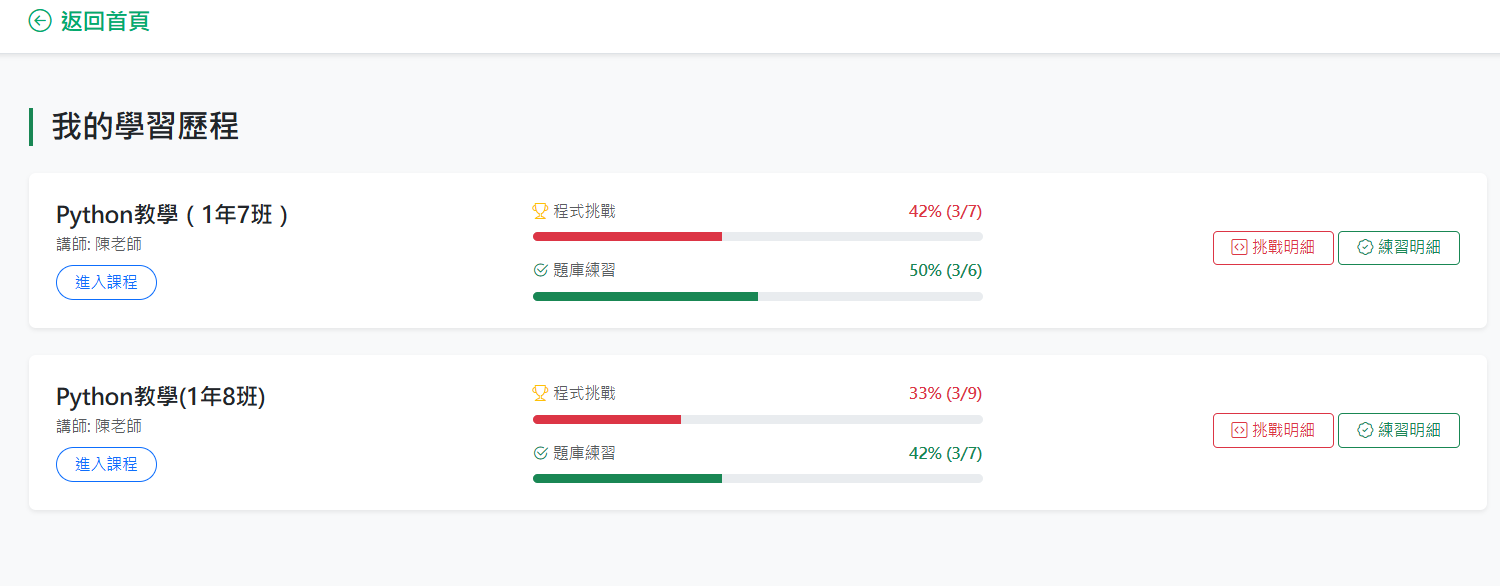Click the code icon in 1年7班 挑戰明細 button
The image size is (1500, 586).
coord(1239,248)
